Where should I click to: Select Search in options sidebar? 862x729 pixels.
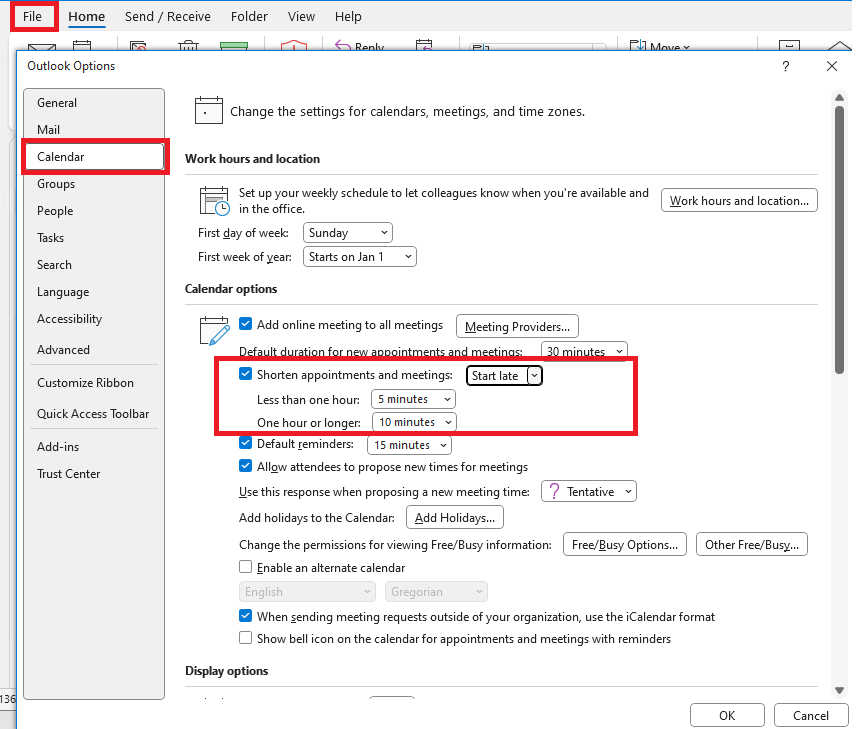(94, 264)
